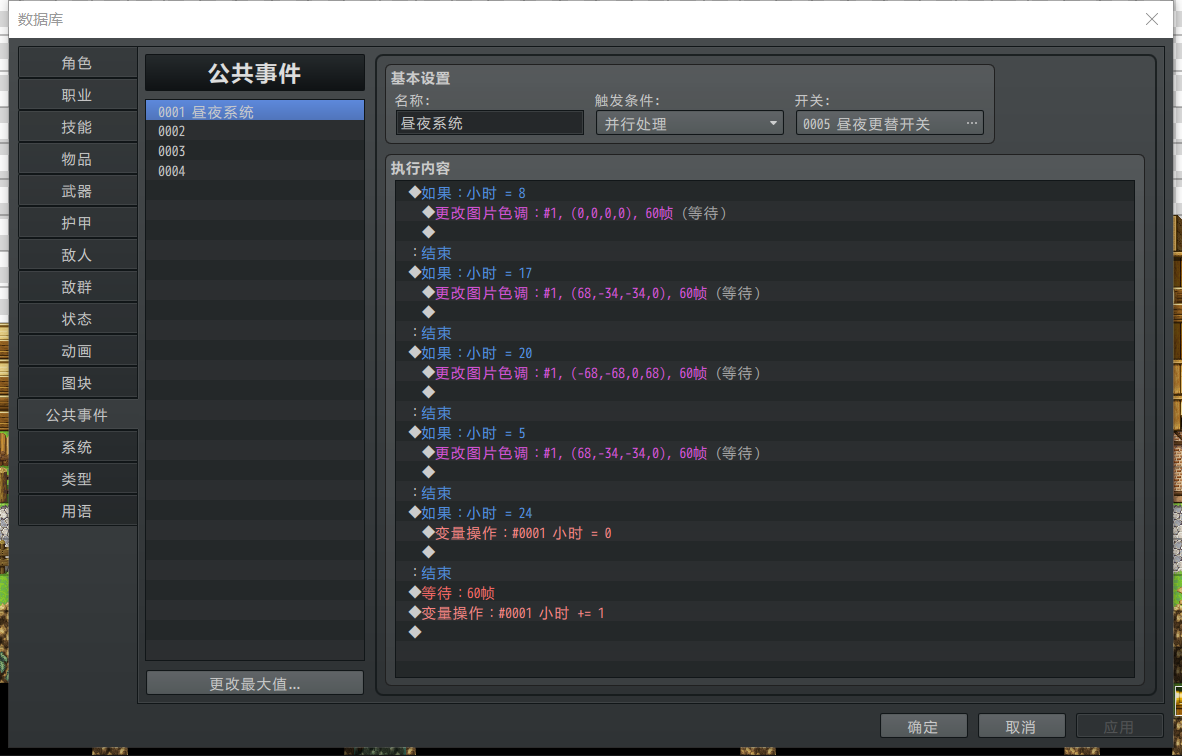Viewport: 1182px width, 756px height.
Task: Cancel changes with the 取消 button
Action: [x=1021, y=727]
